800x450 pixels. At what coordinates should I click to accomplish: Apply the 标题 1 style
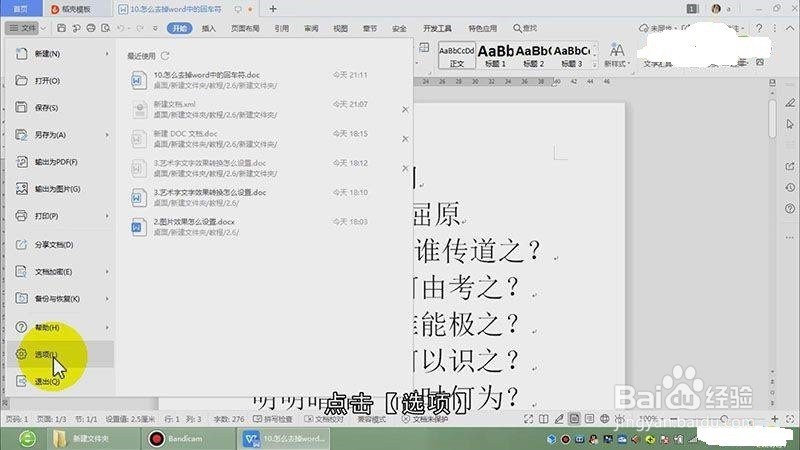(495, 55)
